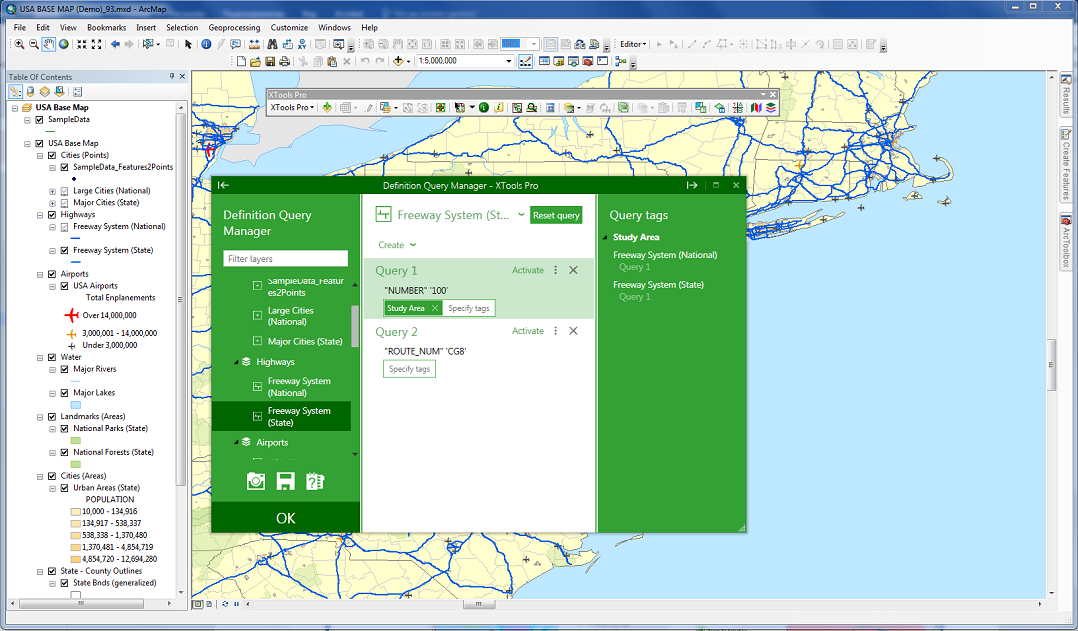
Task: Click the Filter layers input field
Action: (285, 258)
